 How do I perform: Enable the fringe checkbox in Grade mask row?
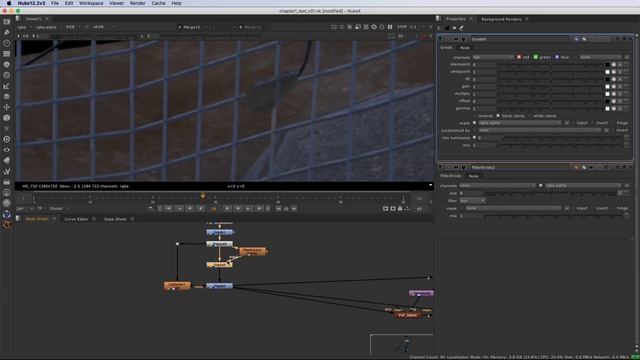point(613,123)
